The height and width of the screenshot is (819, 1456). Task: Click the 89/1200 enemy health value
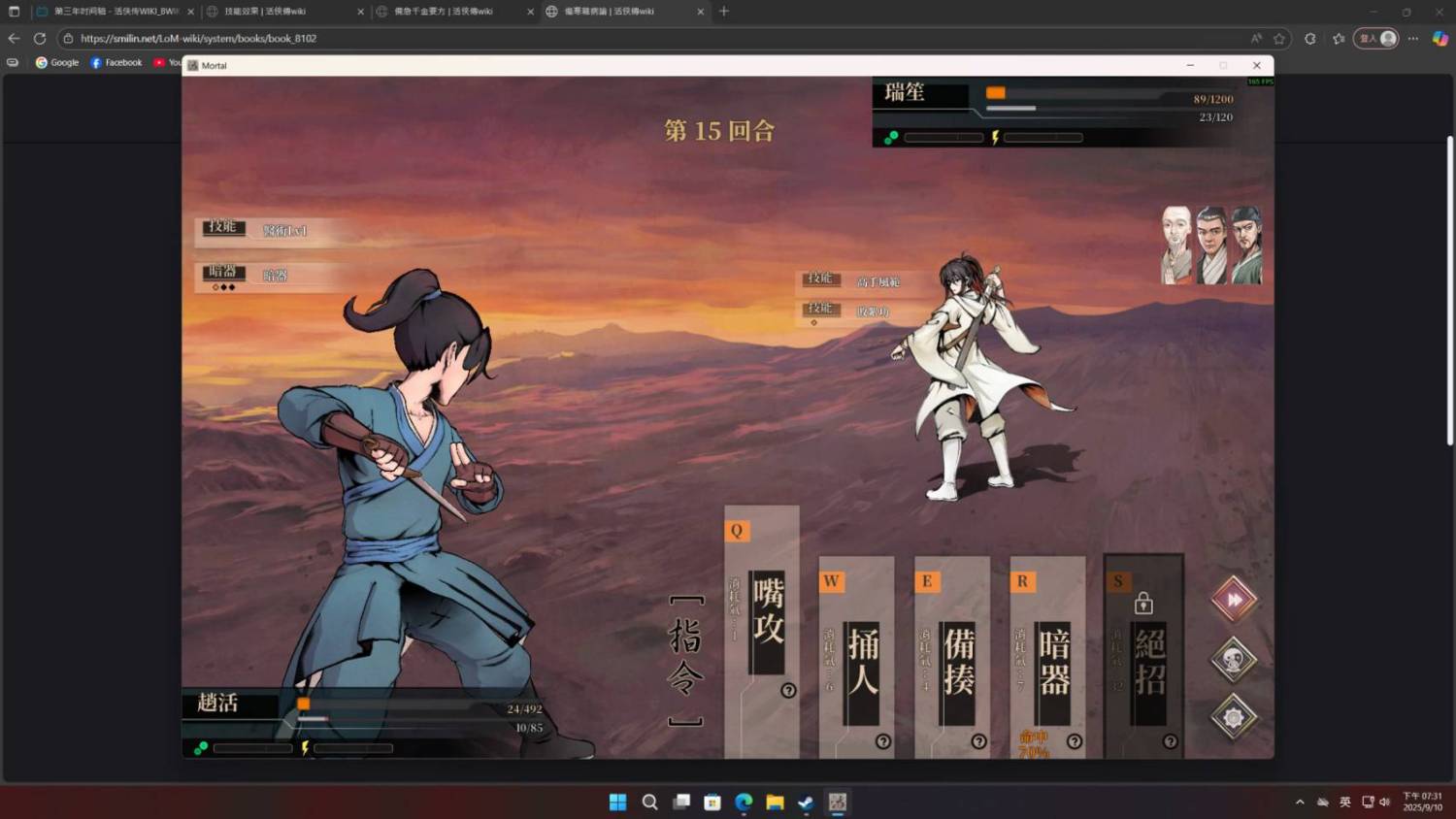point(1213,99)
